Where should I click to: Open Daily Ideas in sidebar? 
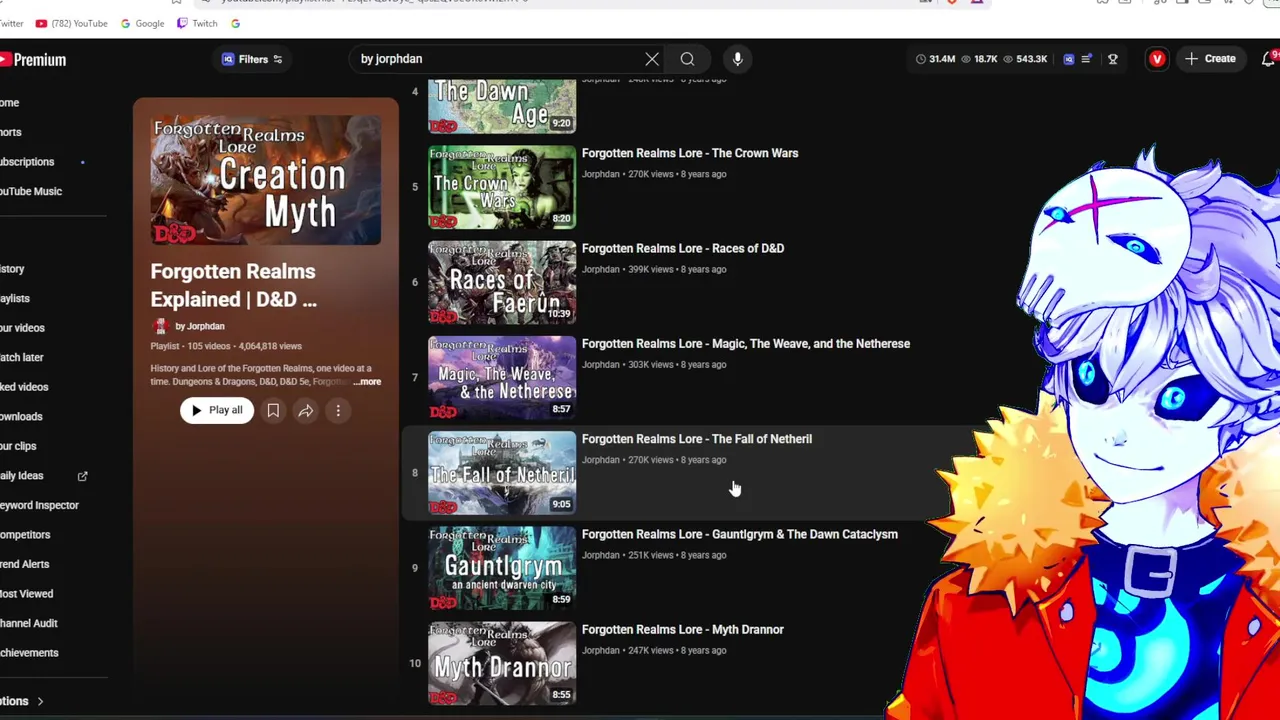pos(22,475)
